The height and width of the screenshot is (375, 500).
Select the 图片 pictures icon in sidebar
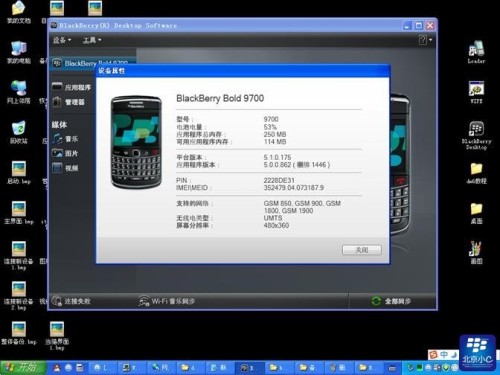[57, 153]
